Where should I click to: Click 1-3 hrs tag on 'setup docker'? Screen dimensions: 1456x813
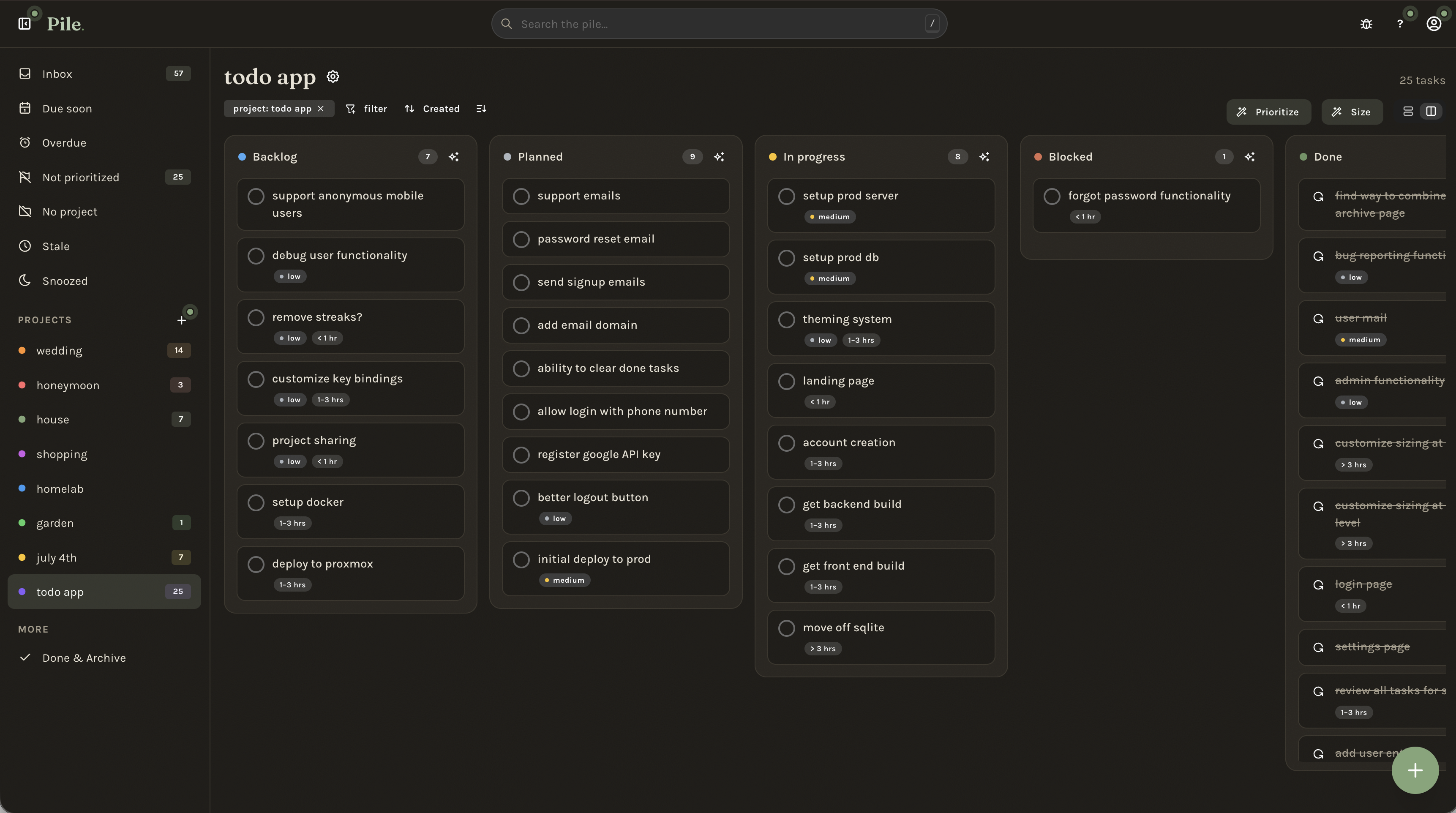pos(292,524)
